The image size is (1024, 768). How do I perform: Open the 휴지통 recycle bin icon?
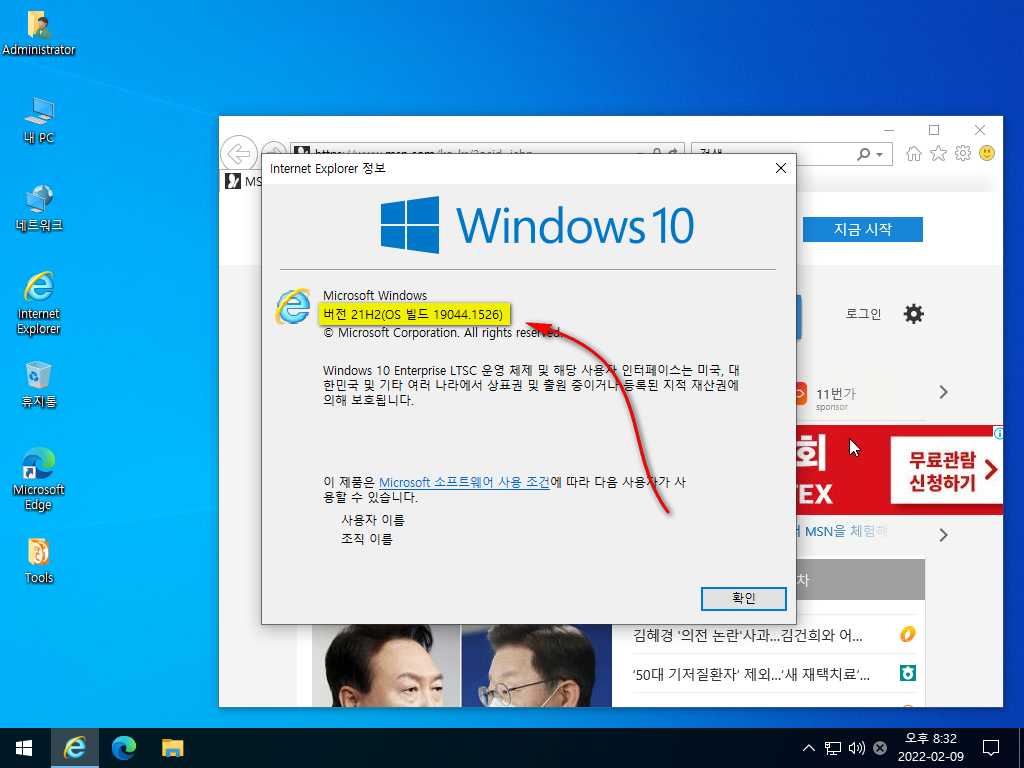(39, 385)
